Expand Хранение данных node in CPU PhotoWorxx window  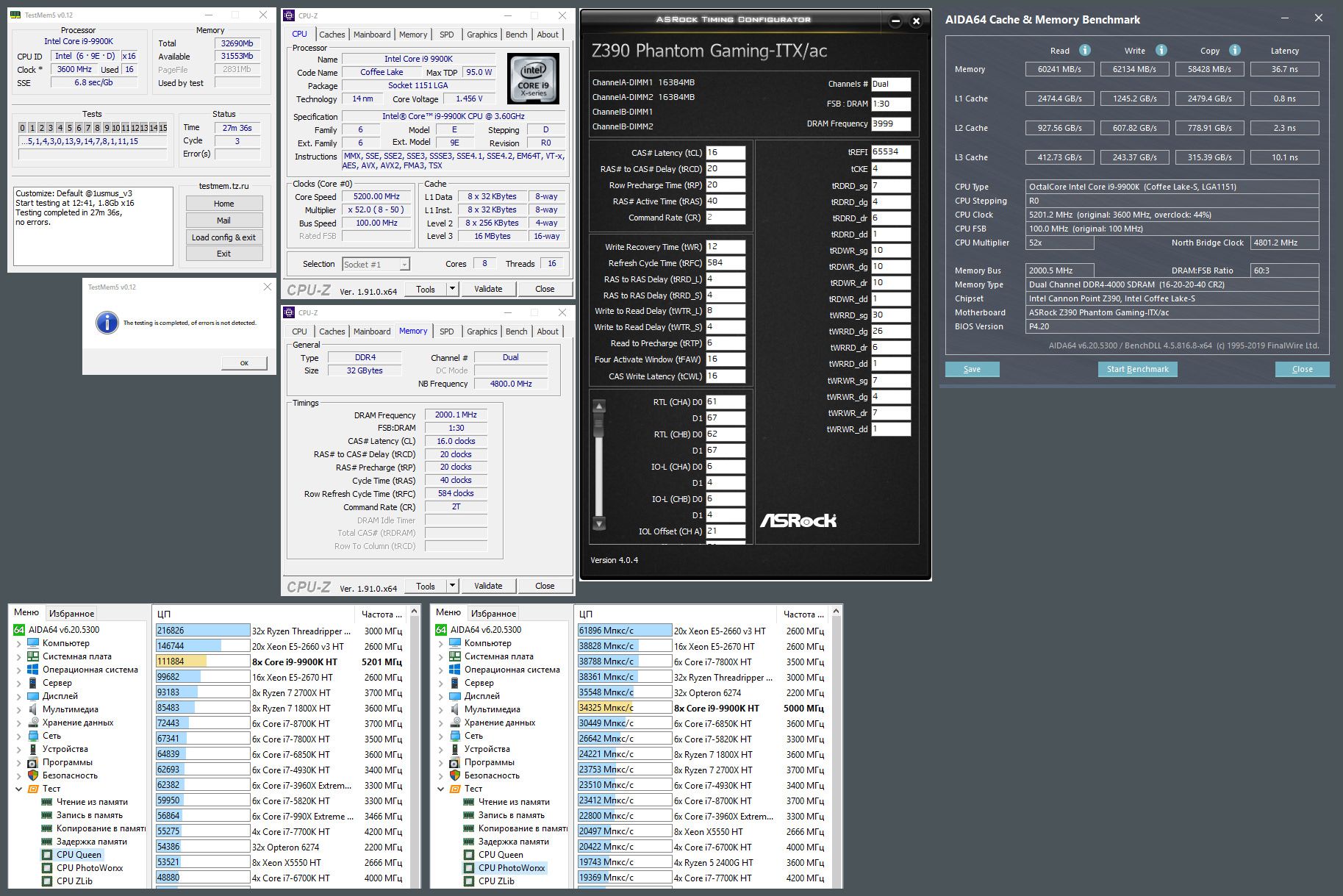(441, 723)
